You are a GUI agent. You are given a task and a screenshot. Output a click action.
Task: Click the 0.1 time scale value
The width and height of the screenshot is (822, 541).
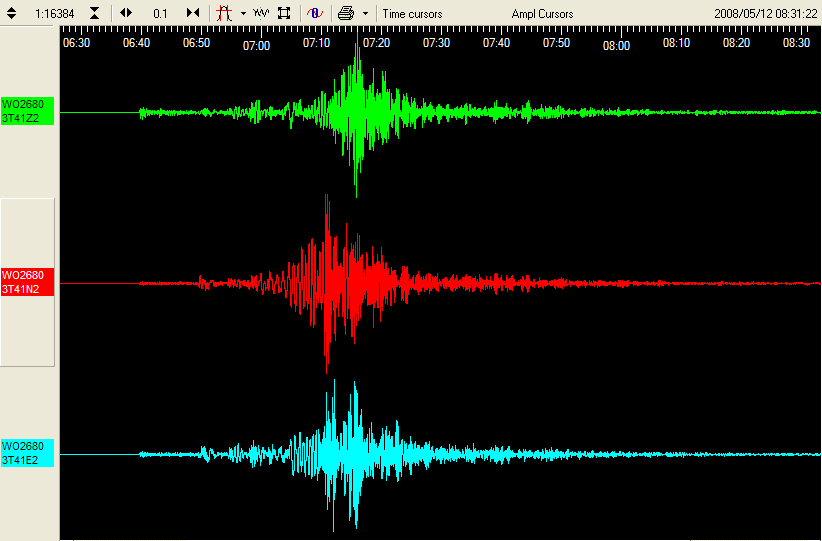[160, 14]
